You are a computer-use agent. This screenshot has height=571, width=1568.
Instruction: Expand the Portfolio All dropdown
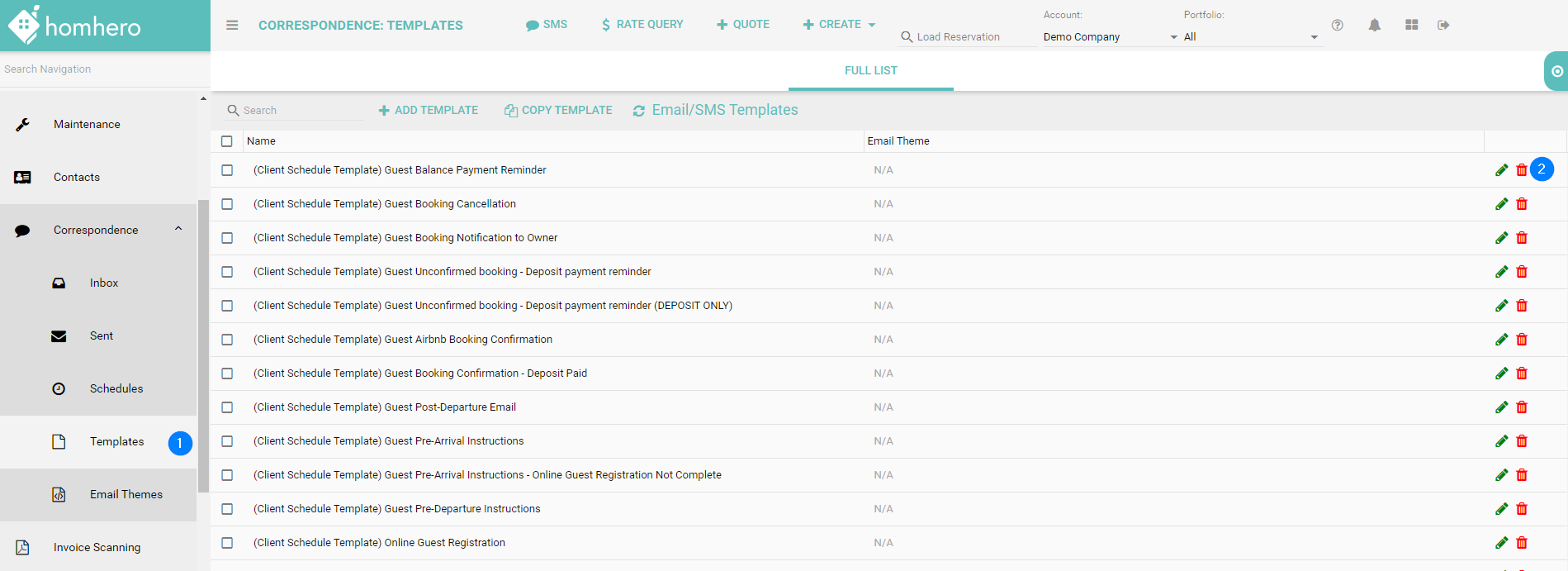[x=1250, y=37]
